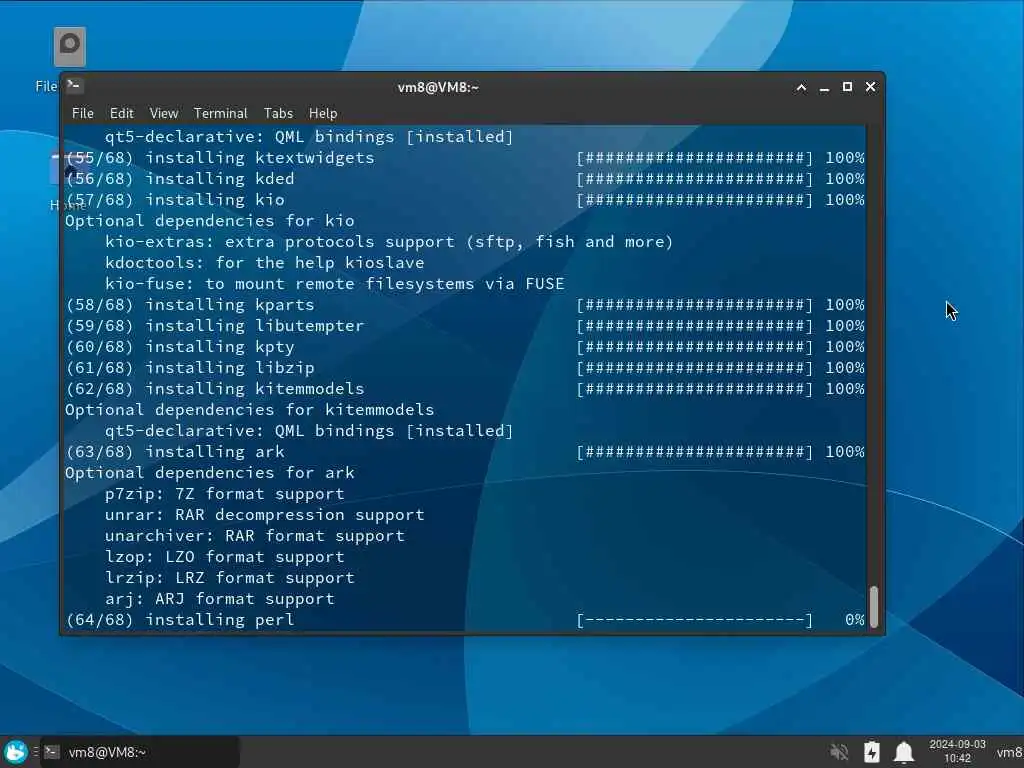Click the window title vm8@VM8:~
This screenshot has width=1024, height=768.
pyautogui.click(x=438, y=88)
